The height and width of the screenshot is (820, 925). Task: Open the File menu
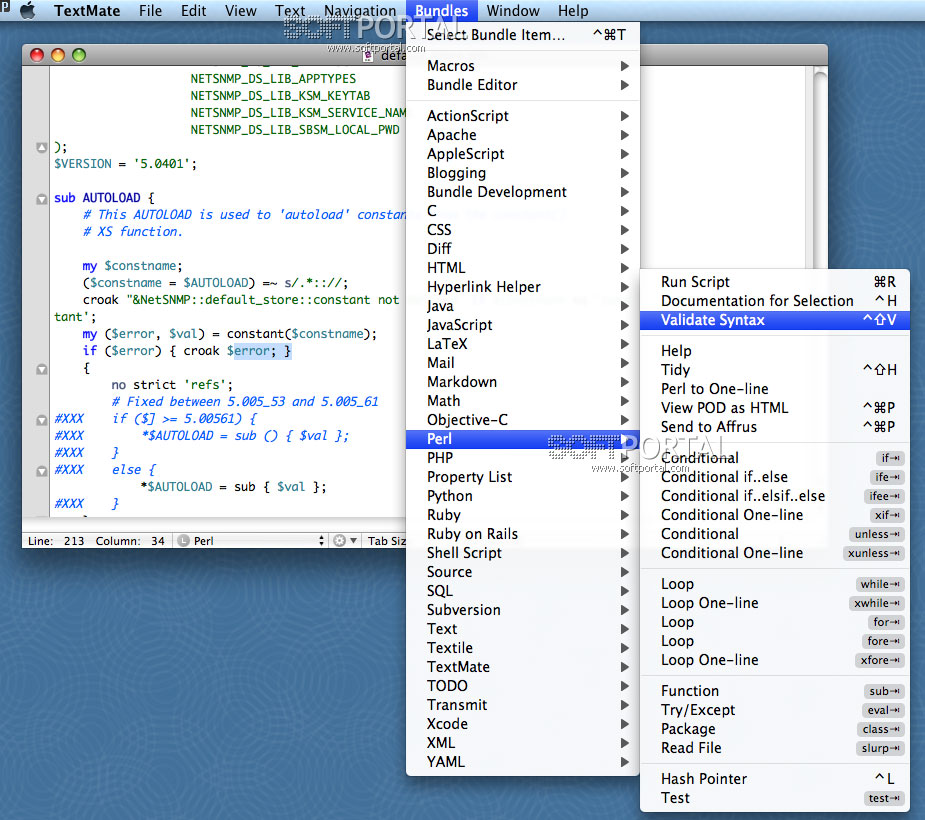[x=150, y=11]
